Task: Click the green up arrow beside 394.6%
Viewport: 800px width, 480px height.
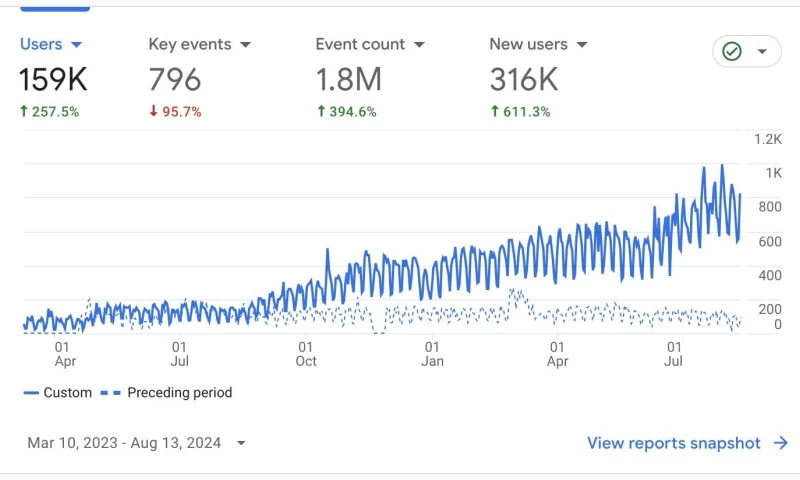Action: pyautogui.click(x=320, y=112)
